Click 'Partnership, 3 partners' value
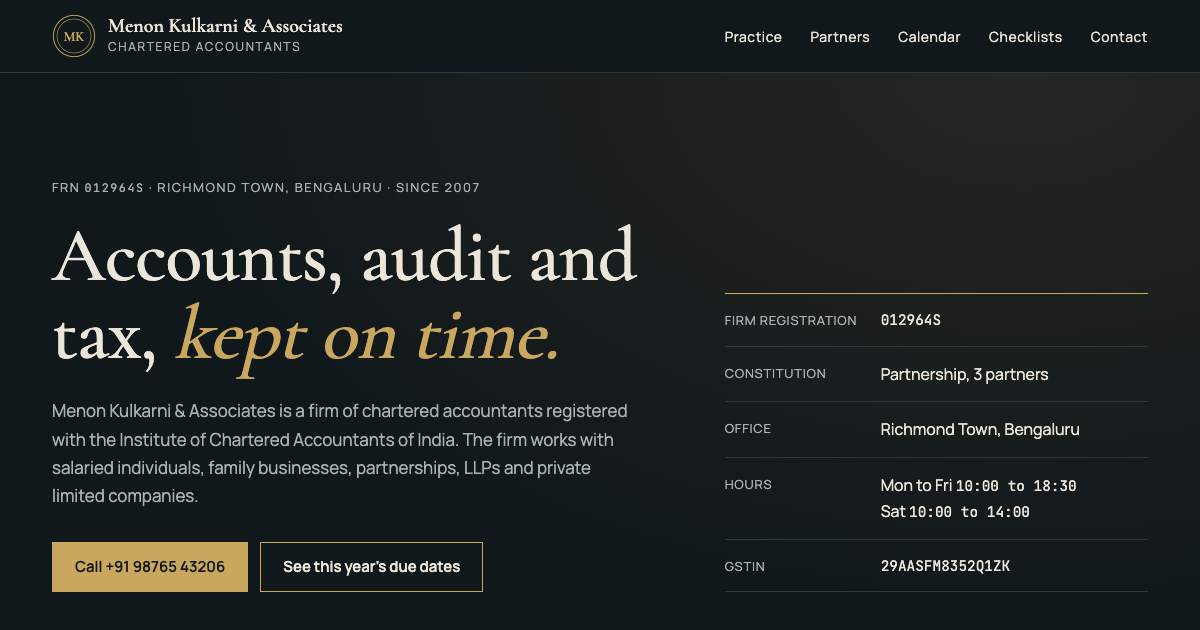This screenshot has width=1200, height=630. (x=964, y=375)
